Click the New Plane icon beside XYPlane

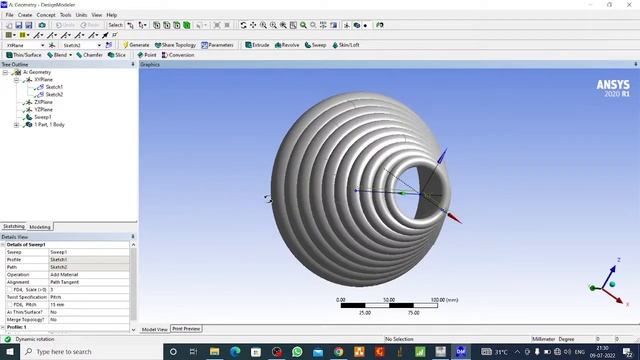tap(52, 45)
